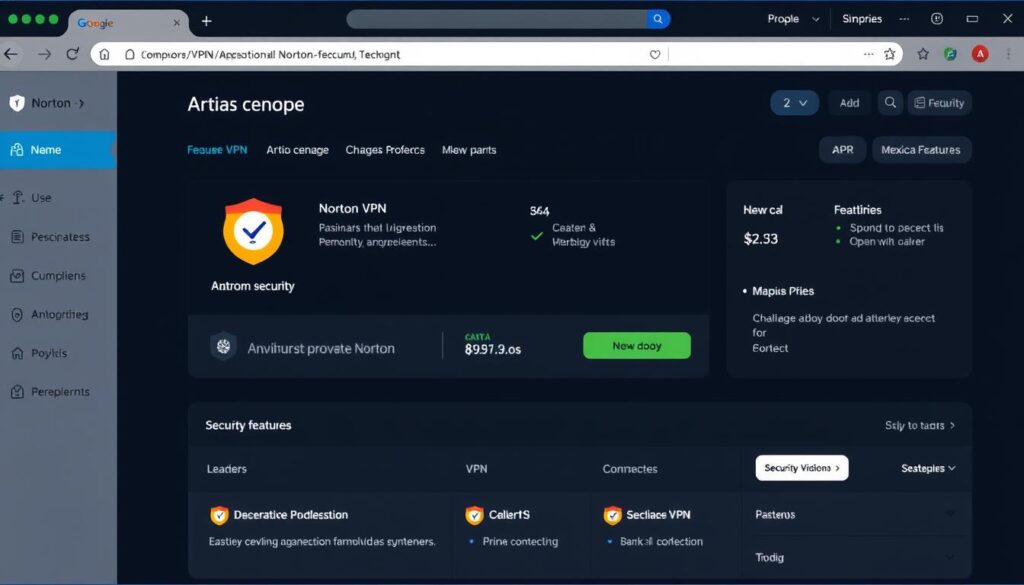Click the Antrom security label
1024x585 pixels.
[x=253, y=286]
